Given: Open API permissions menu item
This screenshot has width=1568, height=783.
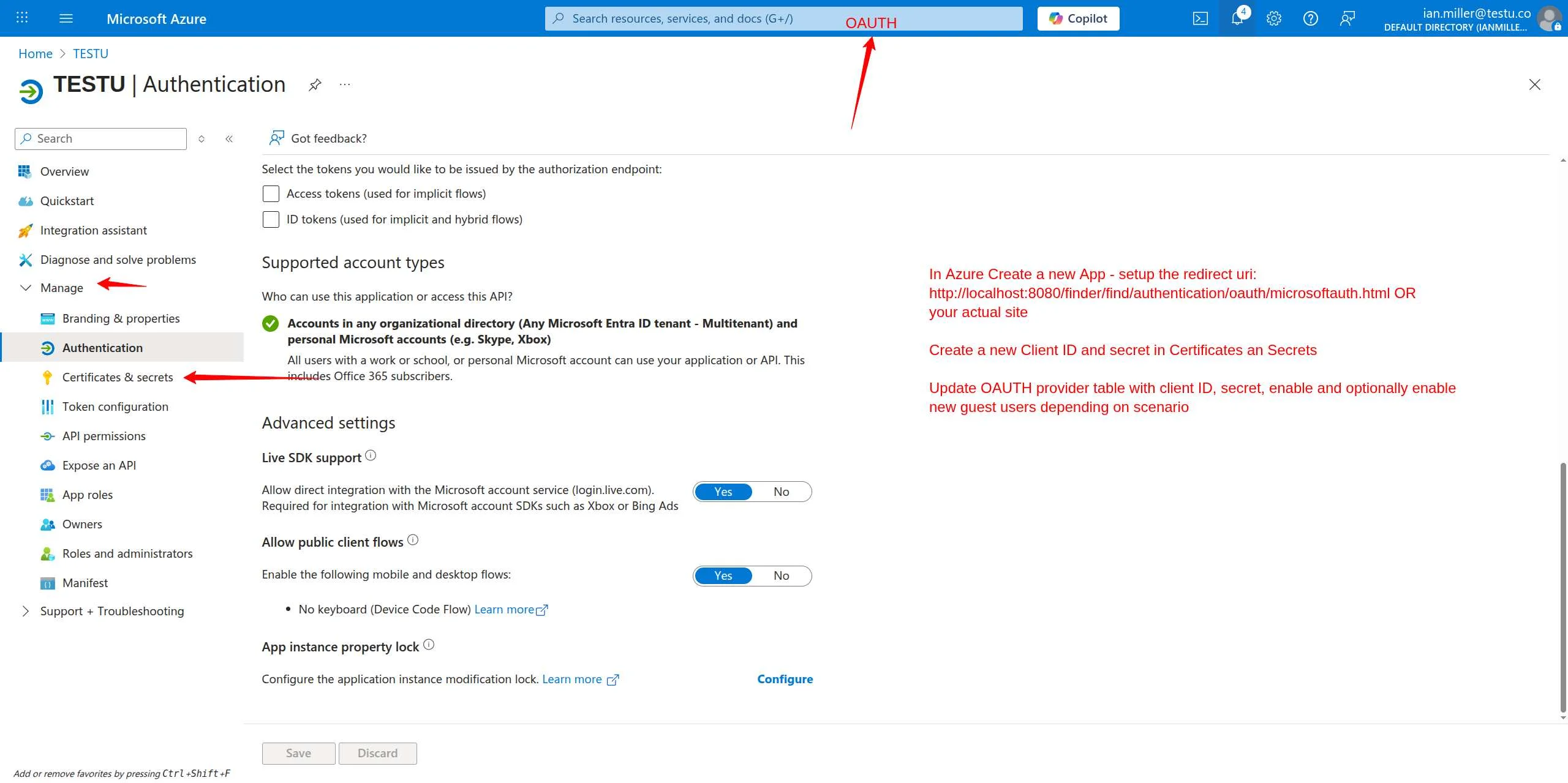Looking at the screenshot, I should click(x=104, y=436).
